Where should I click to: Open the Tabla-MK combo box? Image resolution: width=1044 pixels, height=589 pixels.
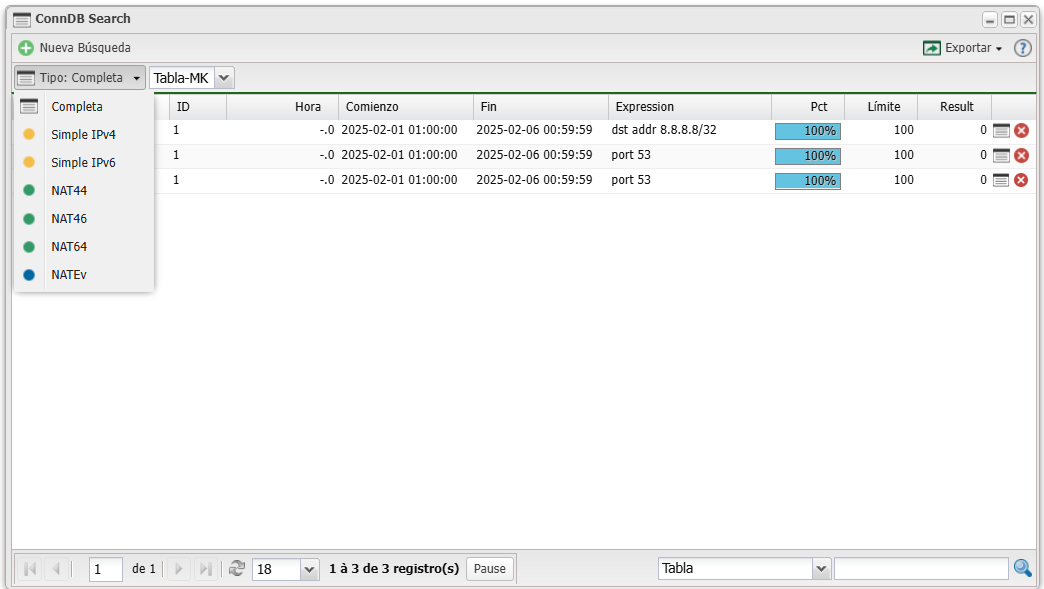224,78
